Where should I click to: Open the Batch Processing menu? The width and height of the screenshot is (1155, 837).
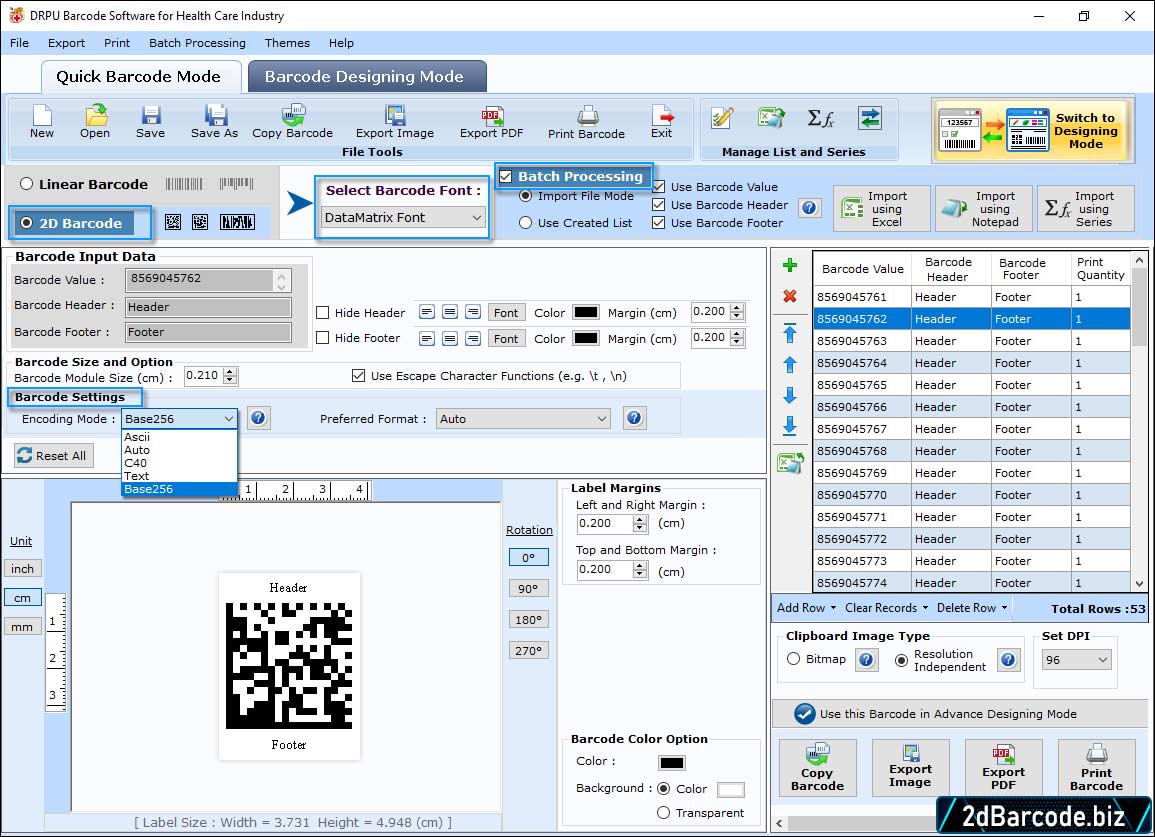point(197,43)
